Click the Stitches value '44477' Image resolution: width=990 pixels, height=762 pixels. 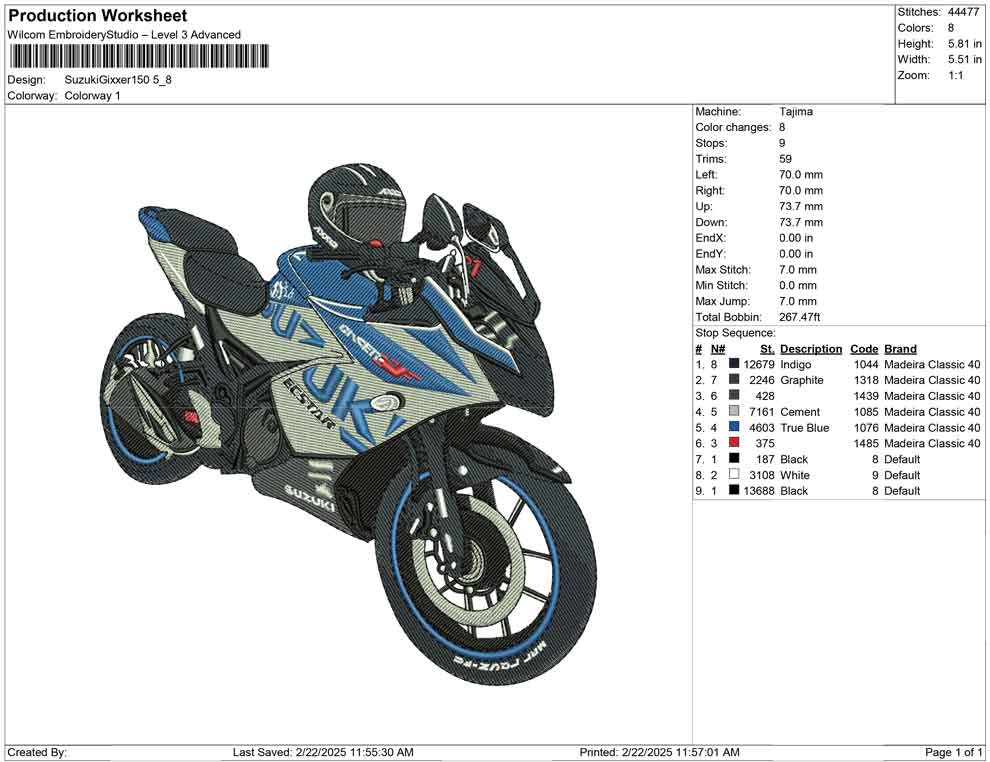963,12
